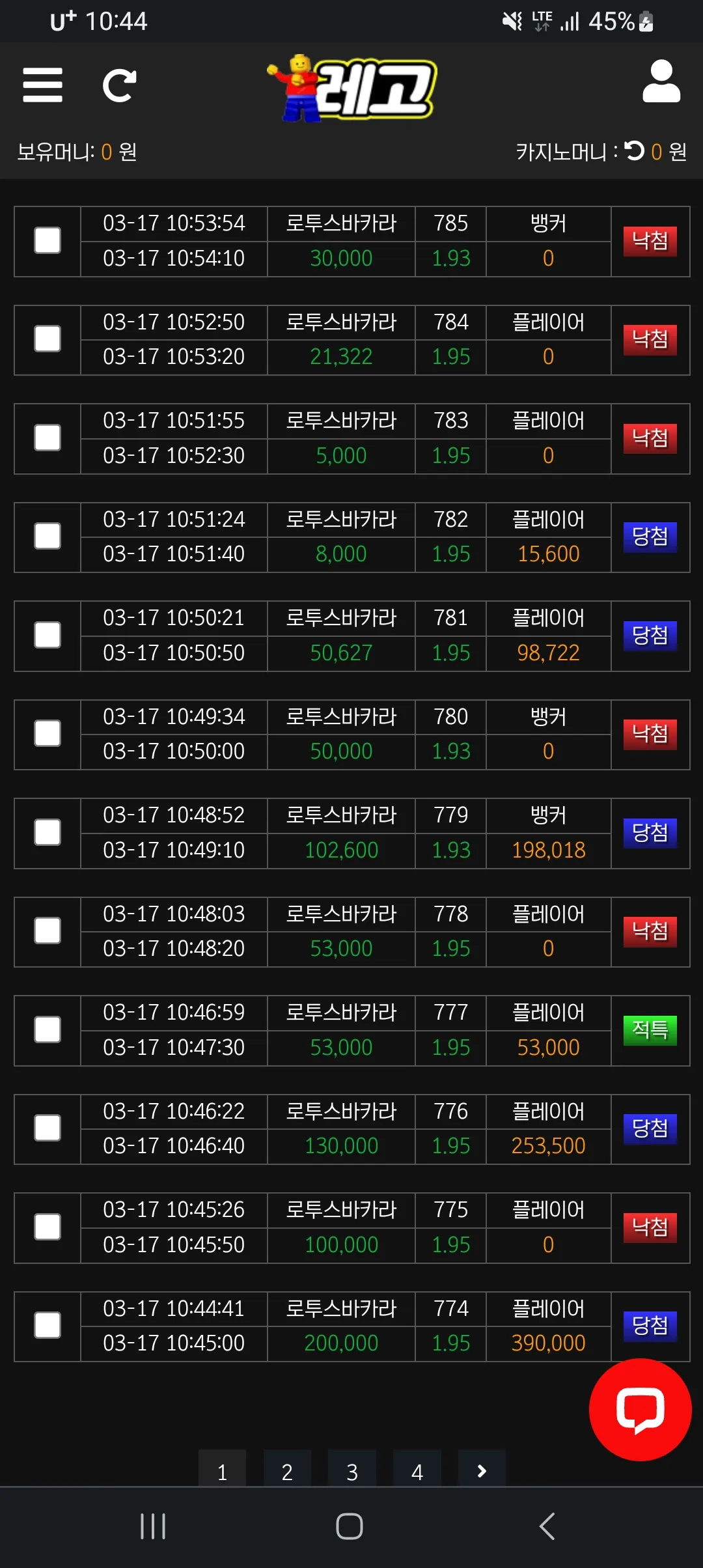The width and height of the screenshot is (703, 1568).
Task: Open the hamburger menu
Action: [x=43, y=85]
